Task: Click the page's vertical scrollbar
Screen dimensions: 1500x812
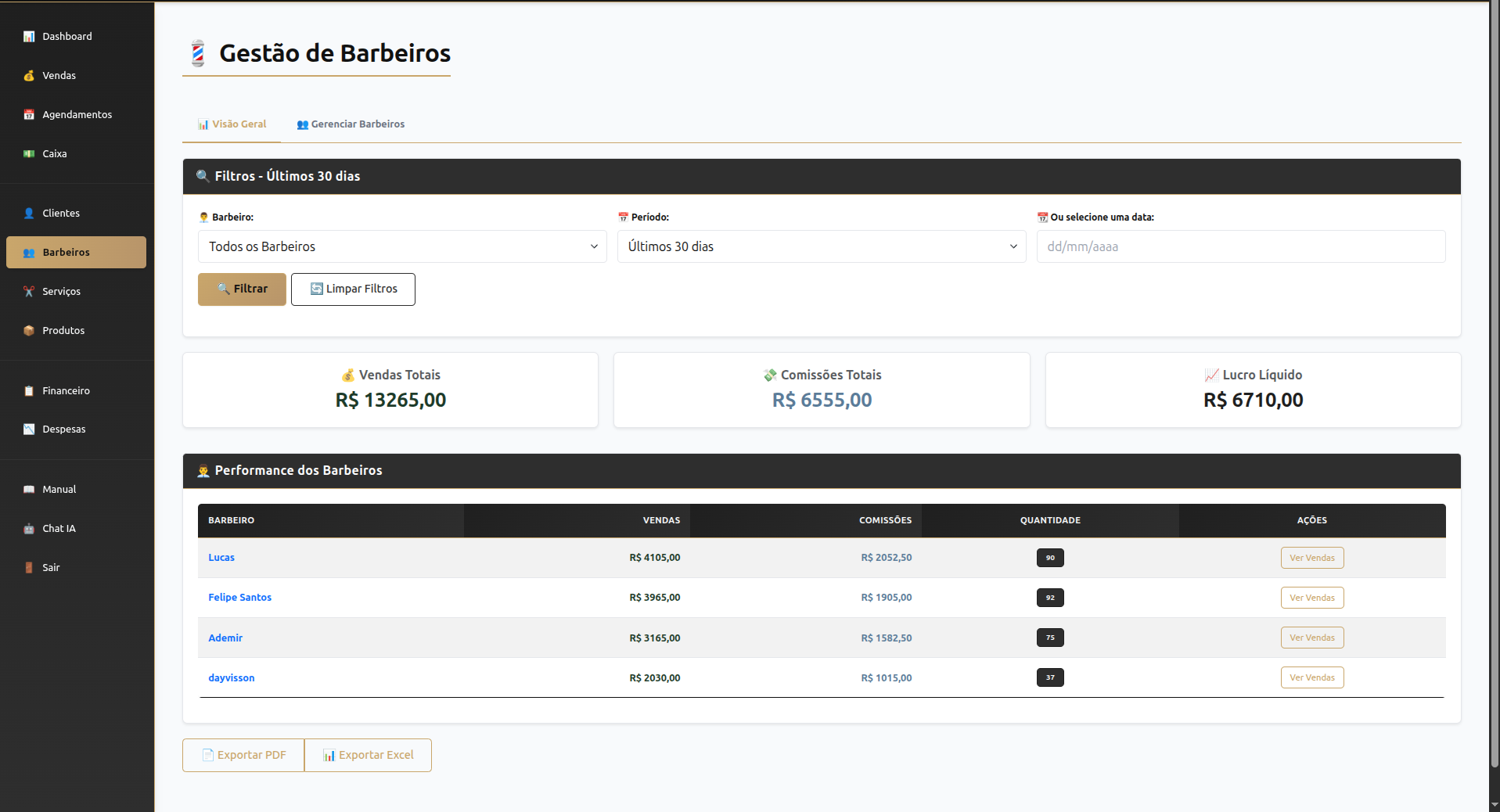Action: pos(1494,391)
